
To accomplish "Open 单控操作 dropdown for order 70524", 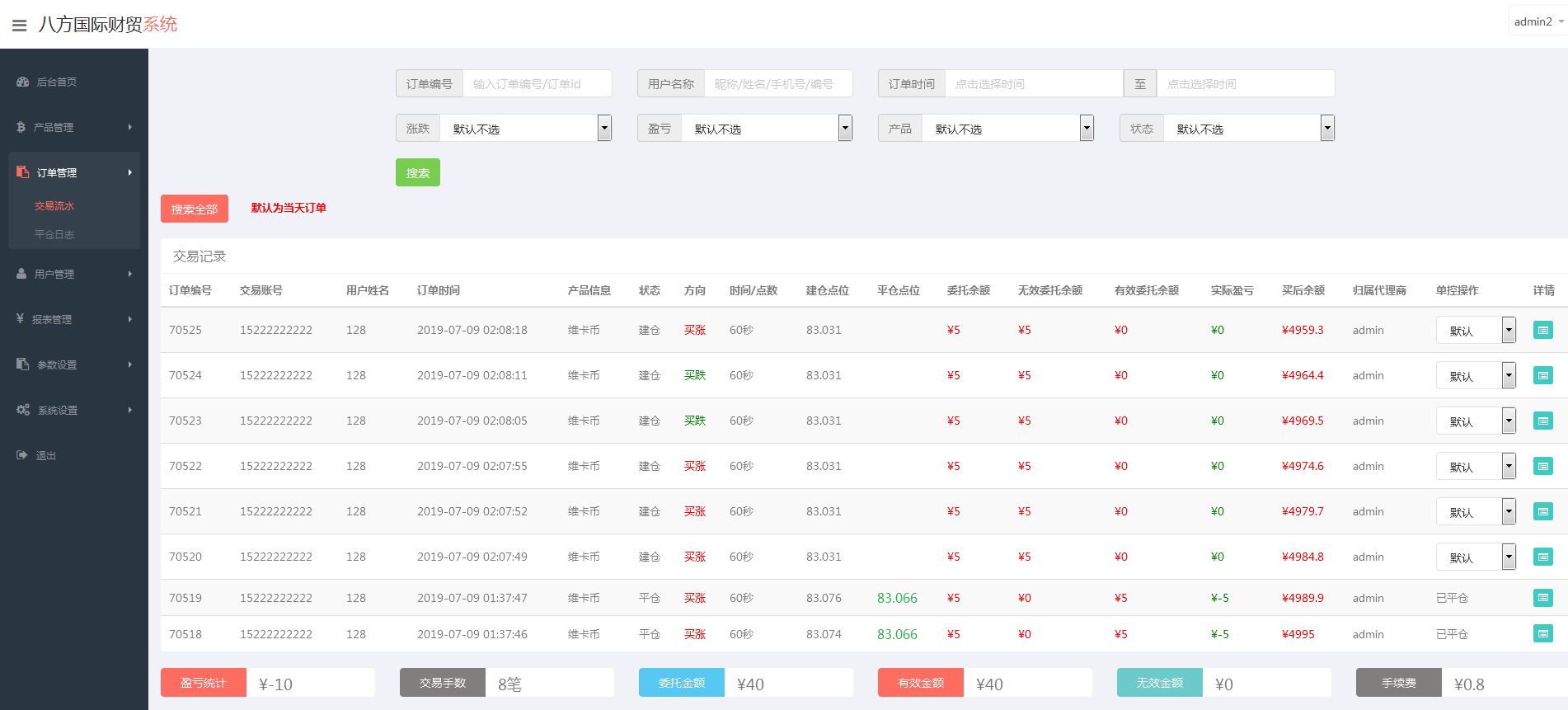I will click(x=1475, y=376).
